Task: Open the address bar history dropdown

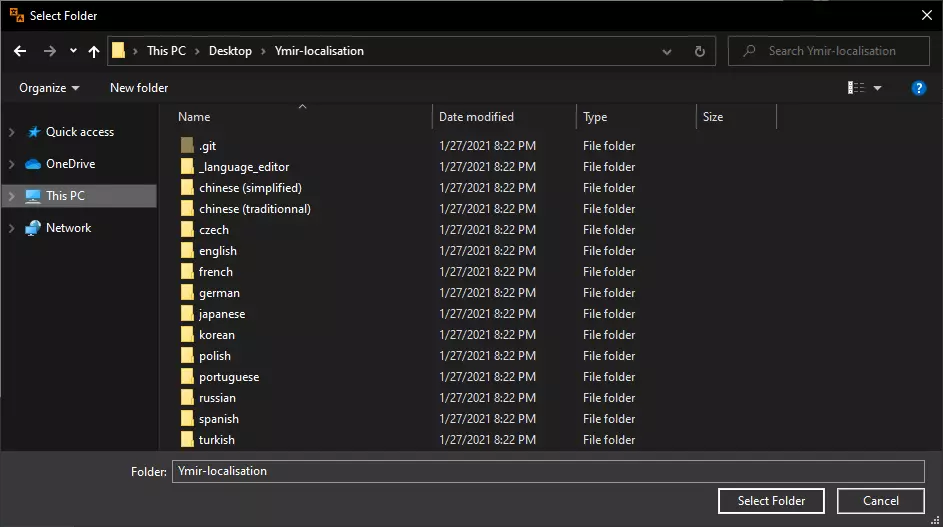Action: pos(670,51)
